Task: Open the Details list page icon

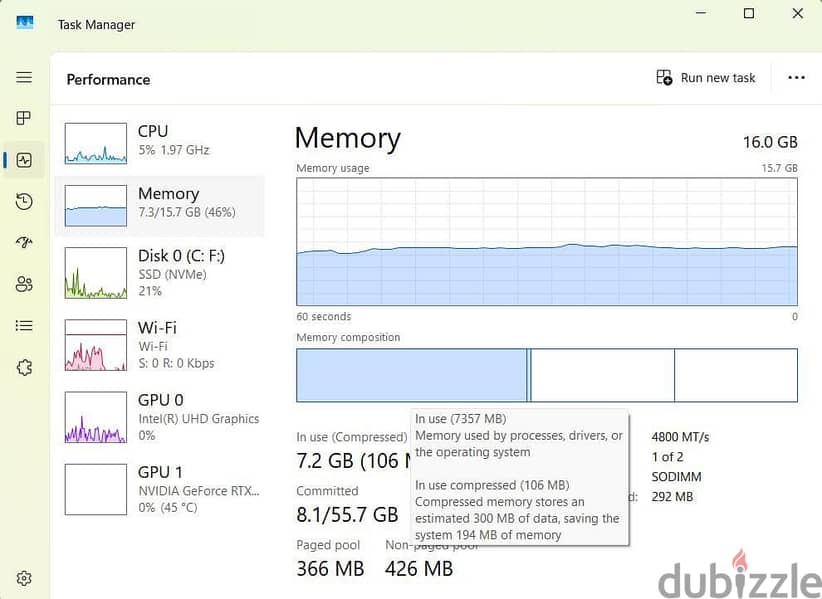Action: [x=24, y=326]
